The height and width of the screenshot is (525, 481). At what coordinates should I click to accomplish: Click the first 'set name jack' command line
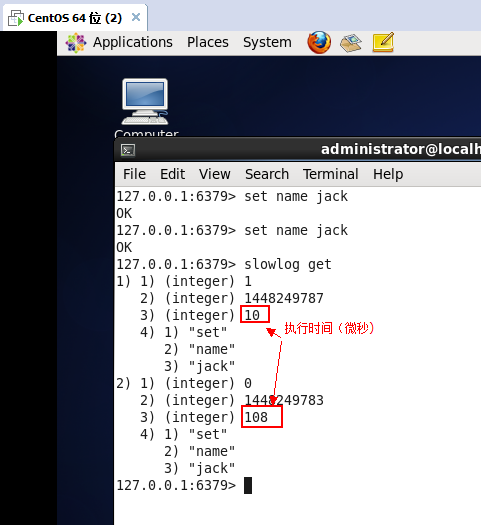[x=232, y=196]
